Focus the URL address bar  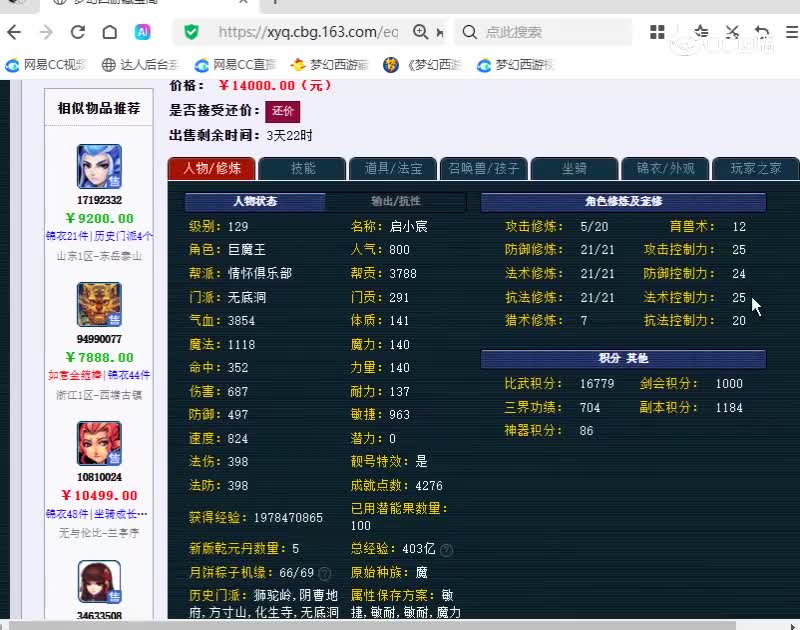[308, 32]
